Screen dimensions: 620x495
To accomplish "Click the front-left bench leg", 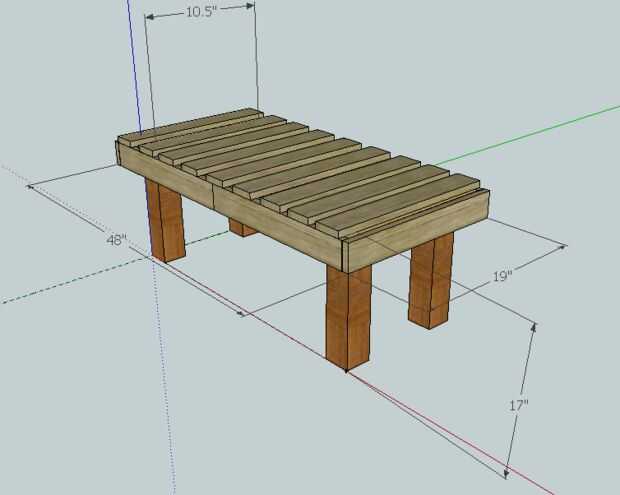I will point(165,220).
